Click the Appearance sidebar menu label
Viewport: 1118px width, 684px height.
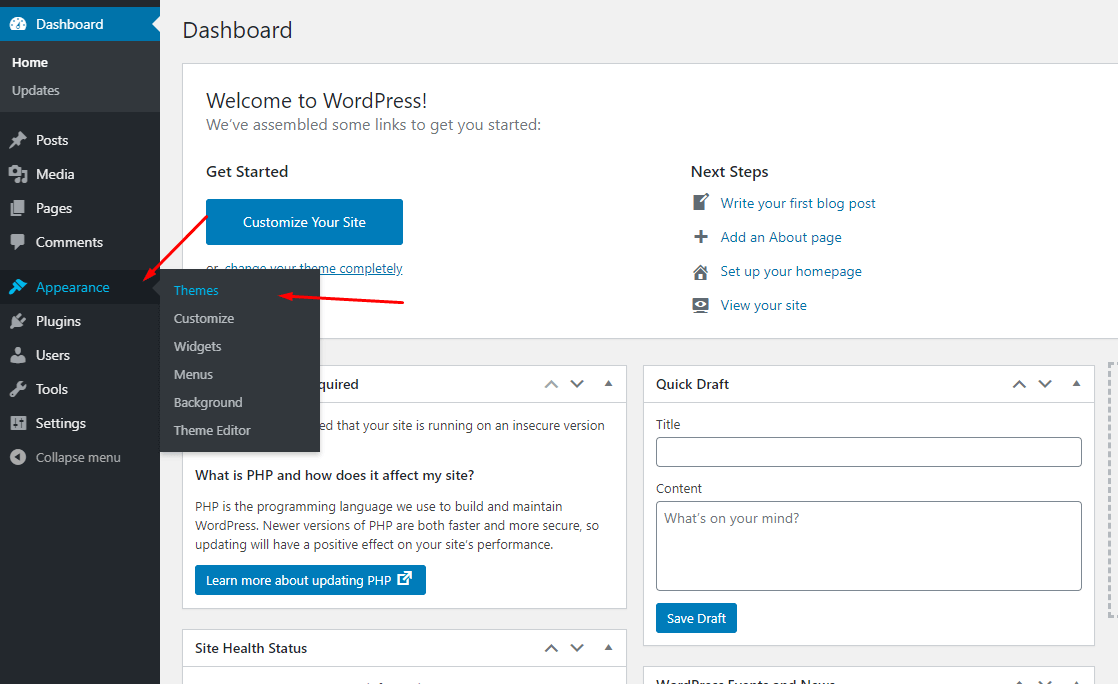[73, 287]
